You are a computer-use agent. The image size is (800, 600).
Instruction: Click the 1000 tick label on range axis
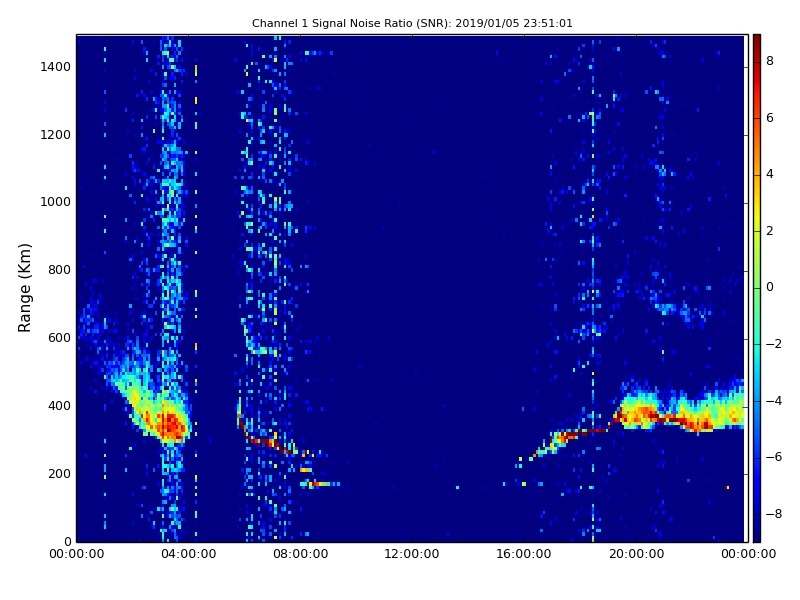pyautogui.click(x=56, y=202)
